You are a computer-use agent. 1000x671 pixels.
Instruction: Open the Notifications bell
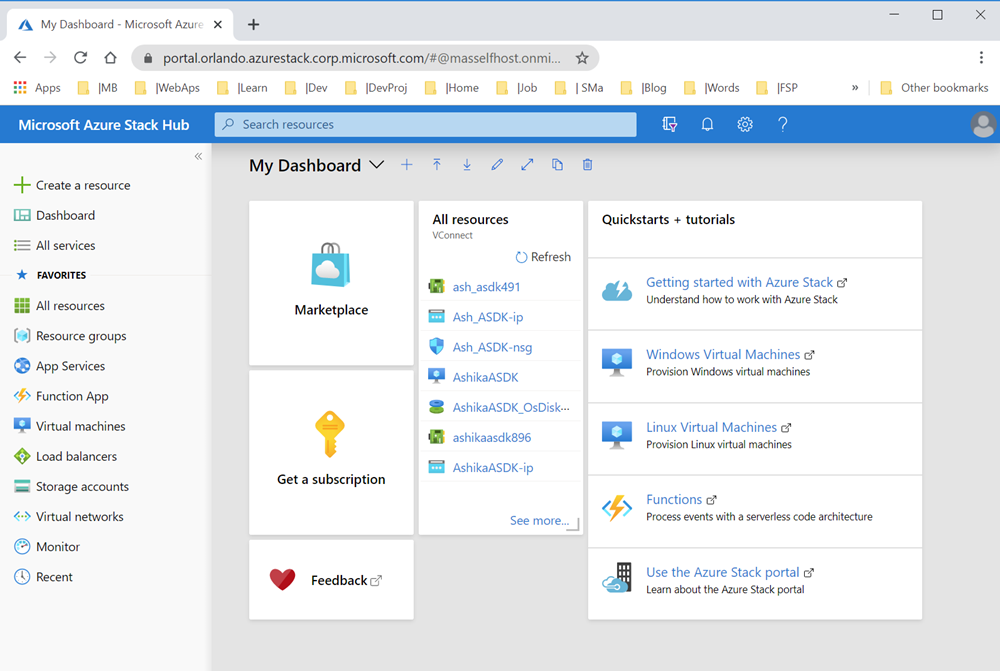(x=707, y=124)
